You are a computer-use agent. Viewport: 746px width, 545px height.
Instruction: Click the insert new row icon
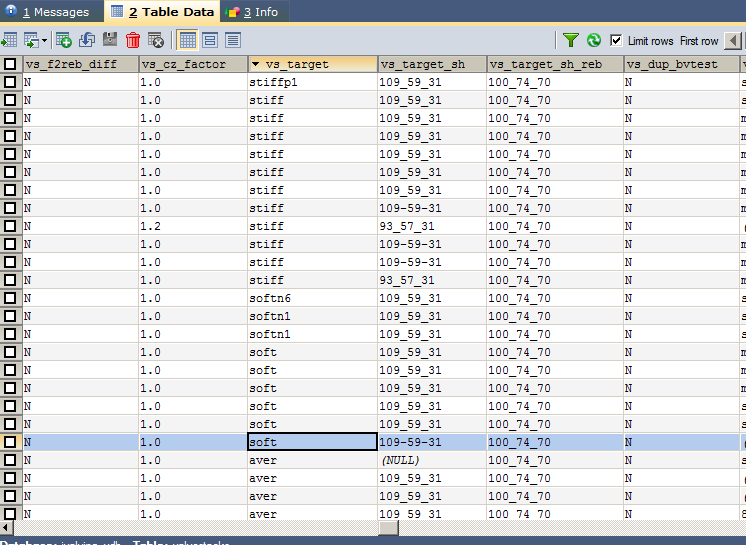point(64,40)
